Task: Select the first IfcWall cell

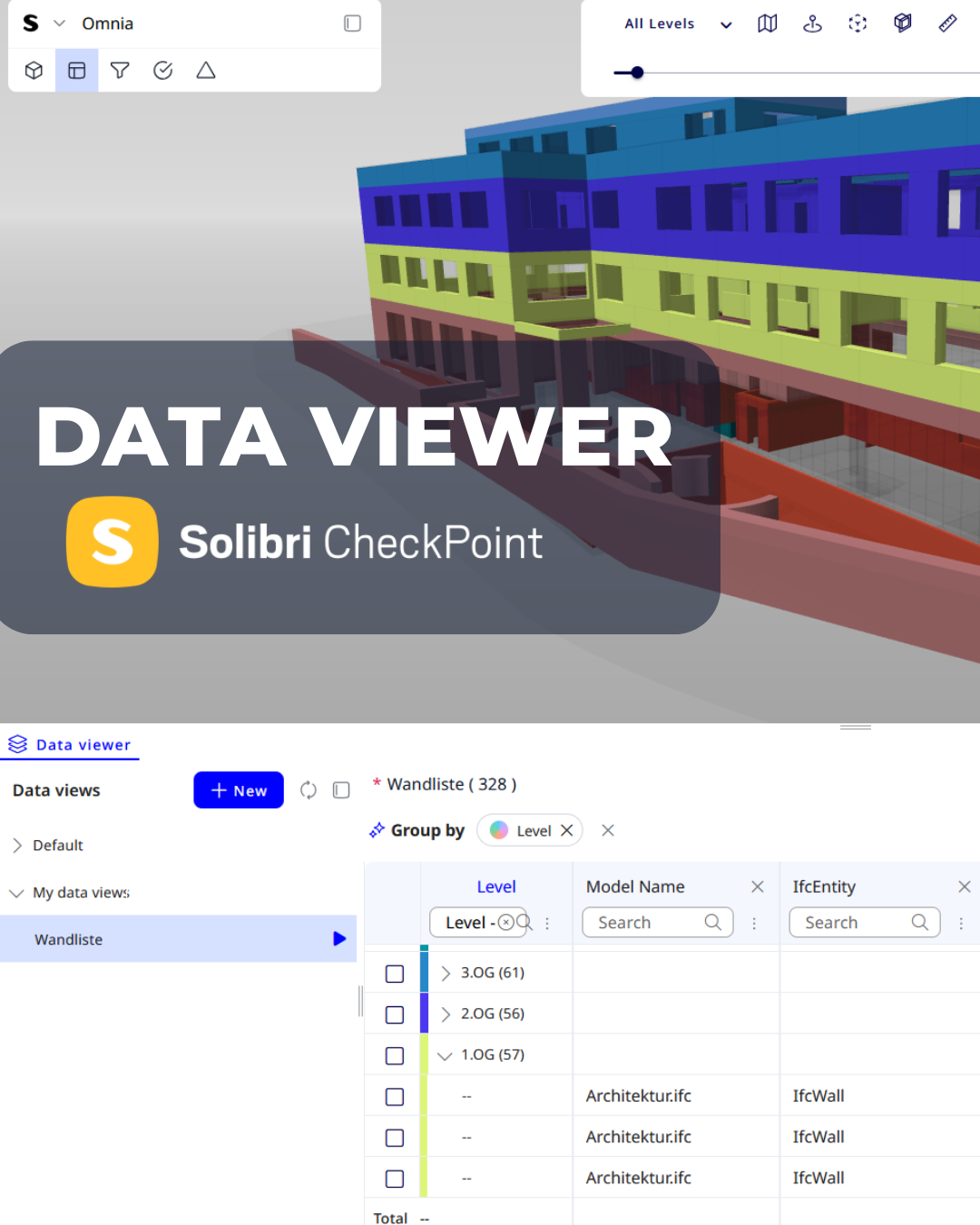Action: (x=818, y=1096)
